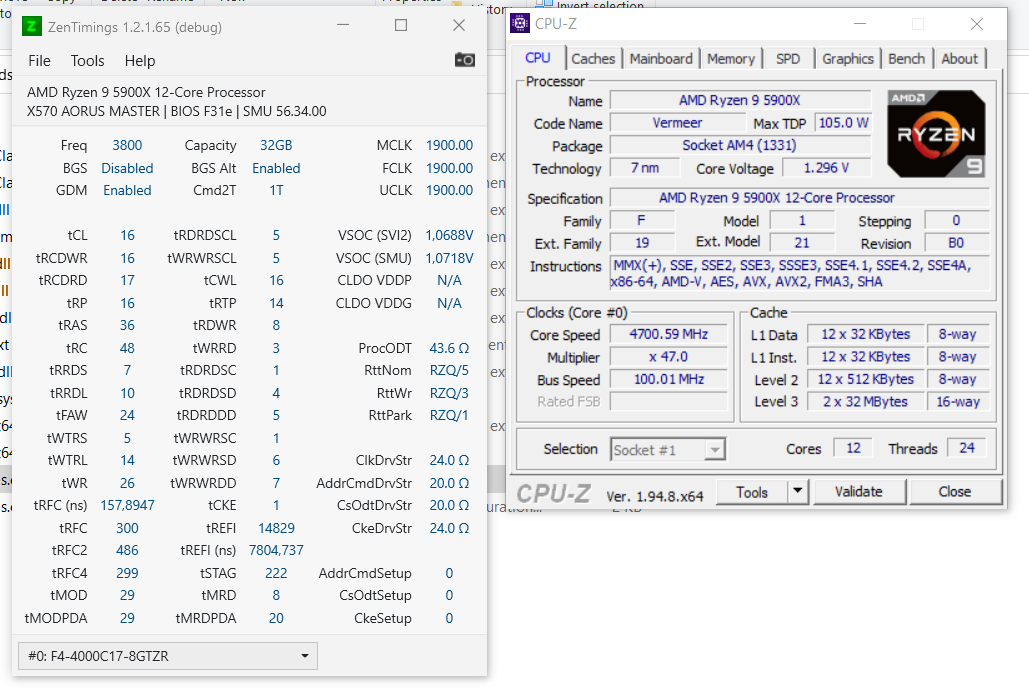The height and width of the screenshot is (691, 1029).
Task: Maximize the ZenTimings window
Action: pyautogui.click(x=401, y=25)
